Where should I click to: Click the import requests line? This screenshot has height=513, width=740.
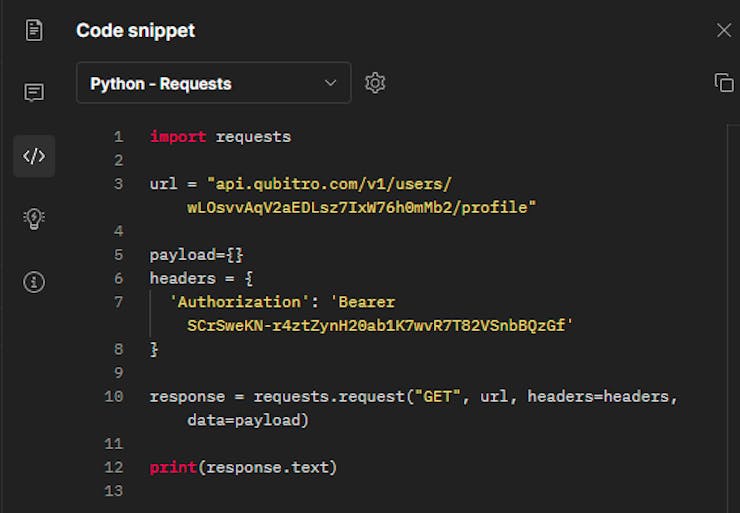coord(220,137)
